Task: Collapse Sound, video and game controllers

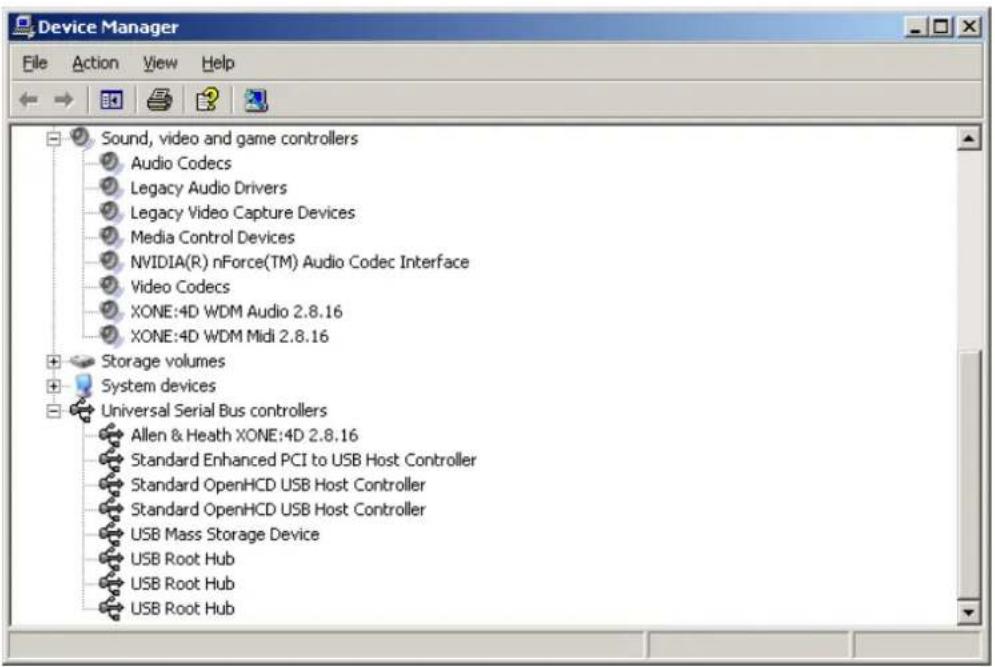Action: pyautogui.click(x=54, y=138)
